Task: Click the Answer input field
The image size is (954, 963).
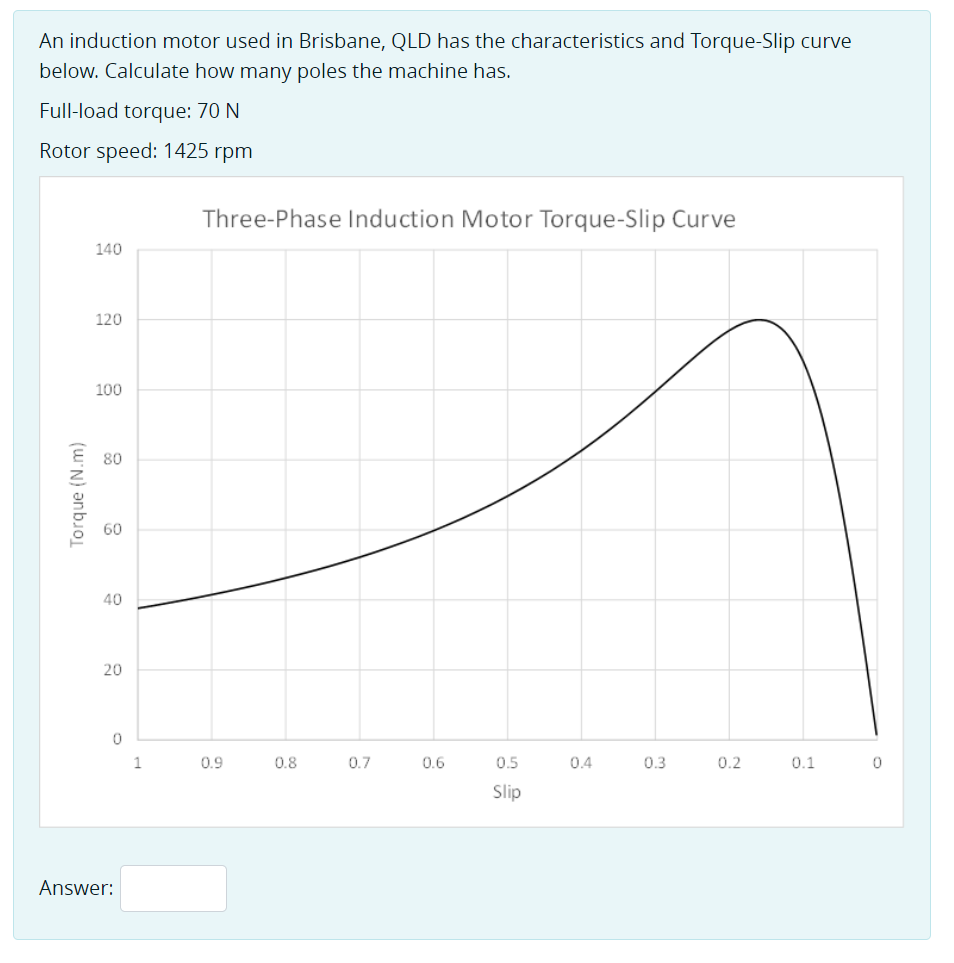Action: point(173,888)
